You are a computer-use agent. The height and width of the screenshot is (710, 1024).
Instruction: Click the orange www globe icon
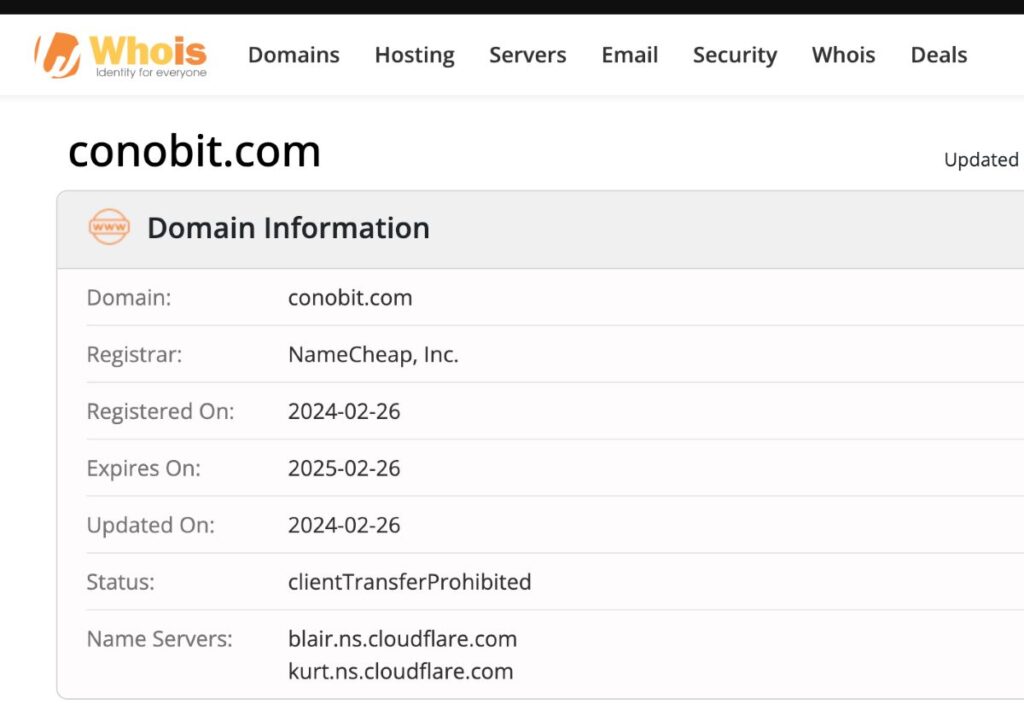(x=109, y=228)
